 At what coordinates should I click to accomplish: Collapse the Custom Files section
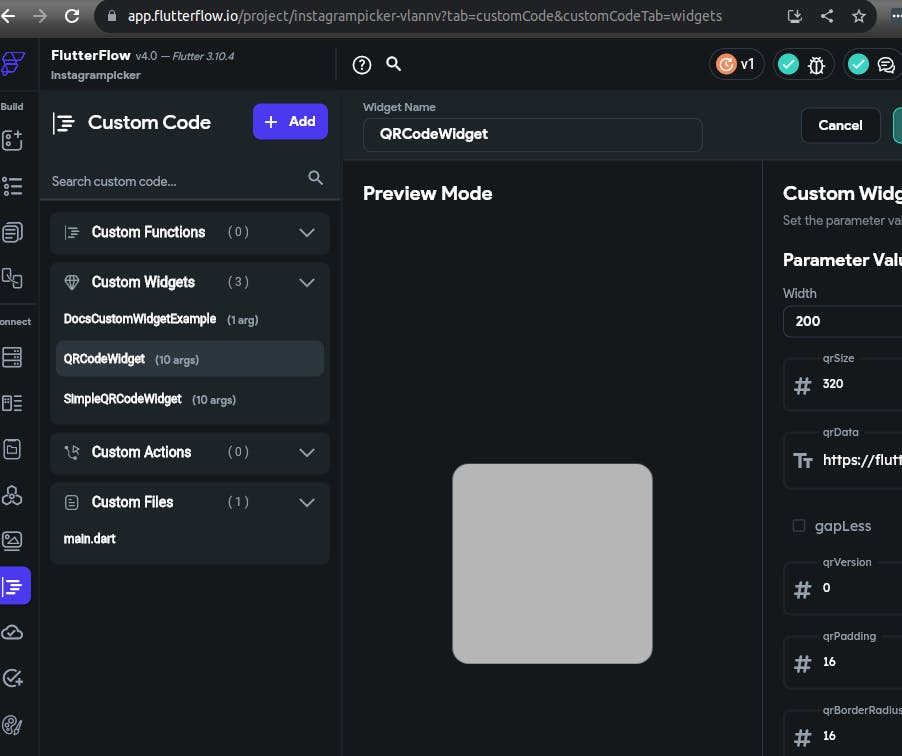[x=307, y=502]
